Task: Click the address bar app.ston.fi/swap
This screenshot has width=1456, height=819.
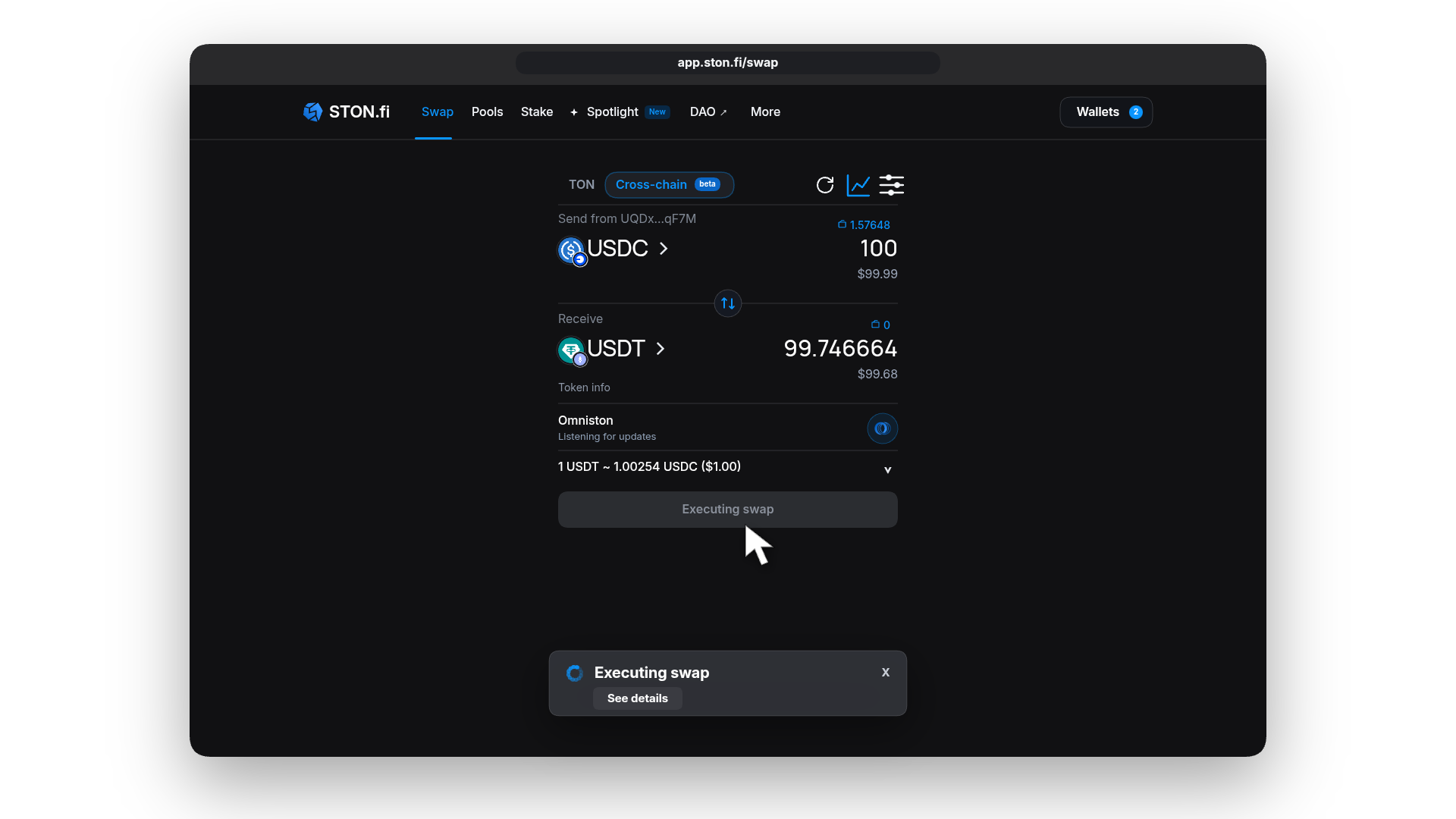Action: click(x=728, y=63)
